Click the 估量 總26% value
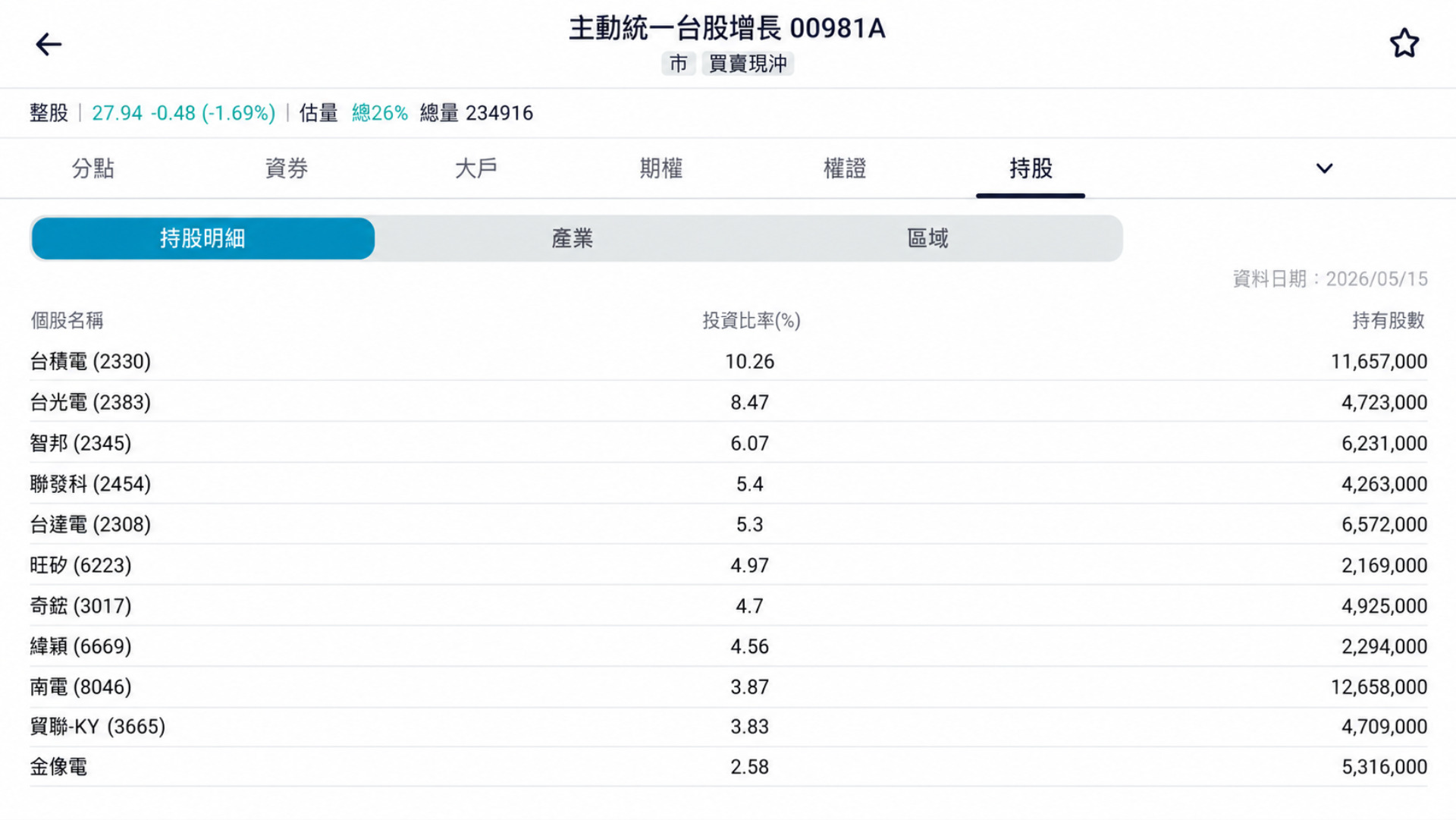Image resolution: width=1456 pixels, height=820 pixels. coord(380,113)
